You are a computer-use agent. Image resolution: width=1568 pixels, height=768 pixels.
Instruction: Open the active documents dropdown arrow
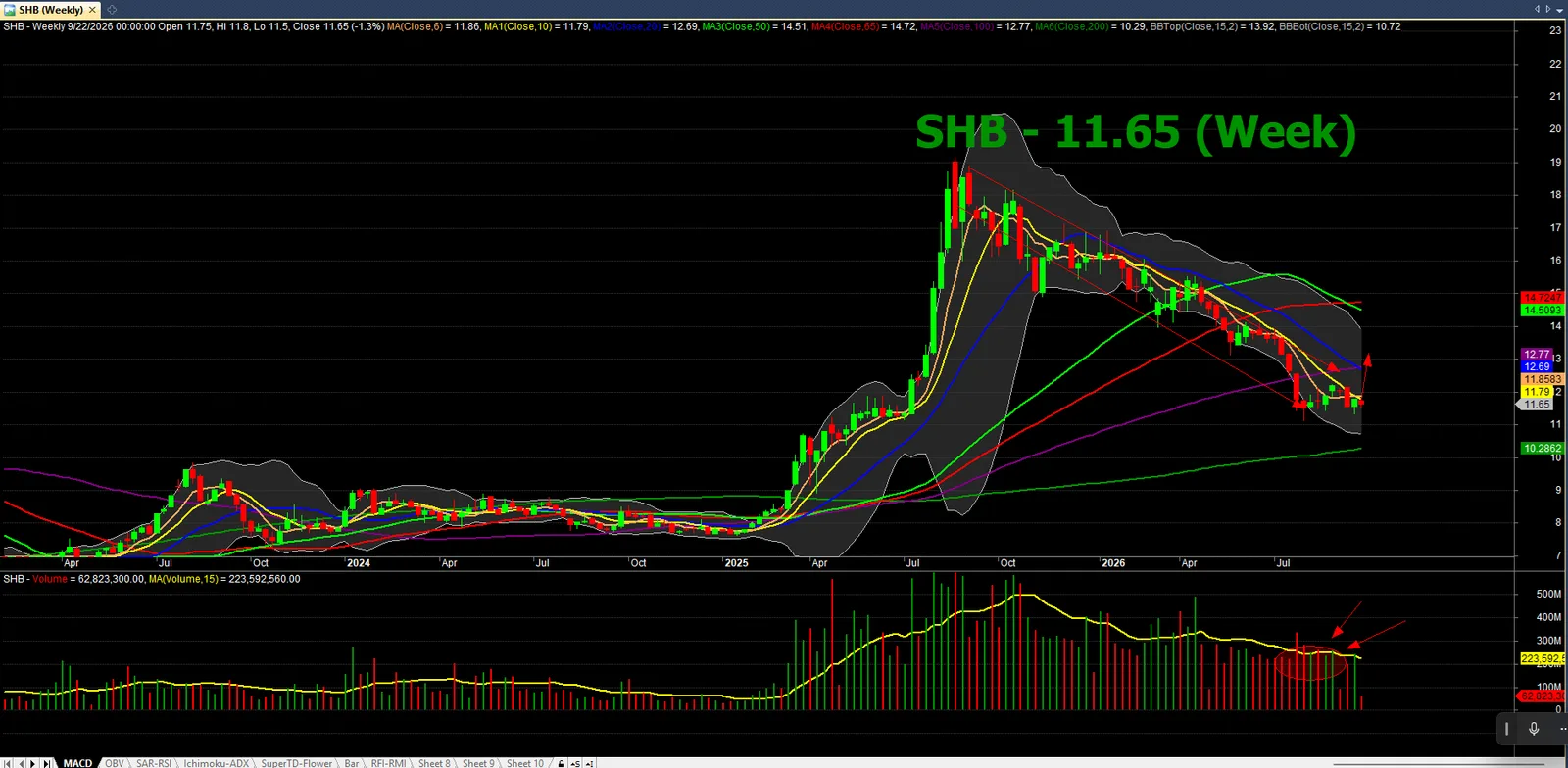pos(1559,9)
